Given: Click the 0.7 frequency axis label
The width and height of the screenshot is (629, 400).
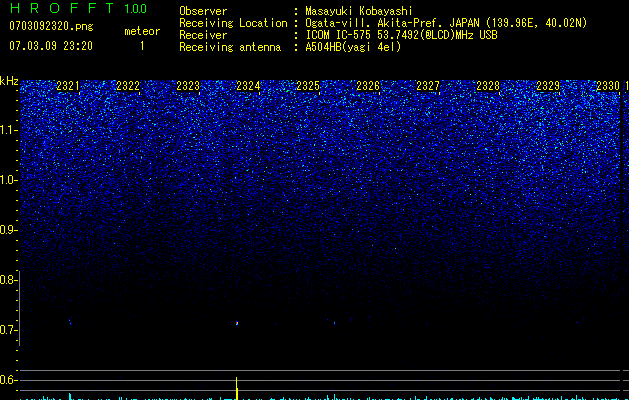Looking at the screenshot, I should 8,330.
